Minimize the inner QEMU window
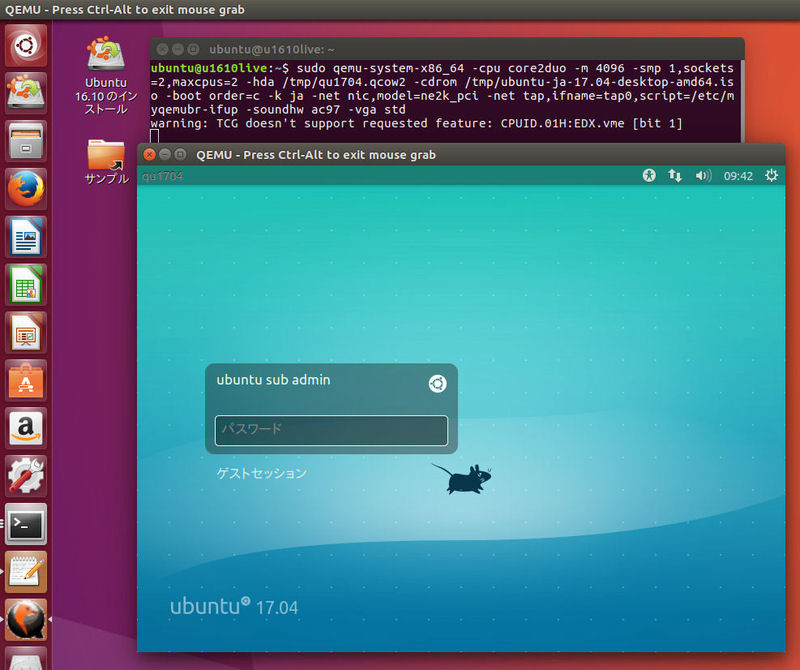The width and height of the screenshot is (800, 670). coord(165,155)
